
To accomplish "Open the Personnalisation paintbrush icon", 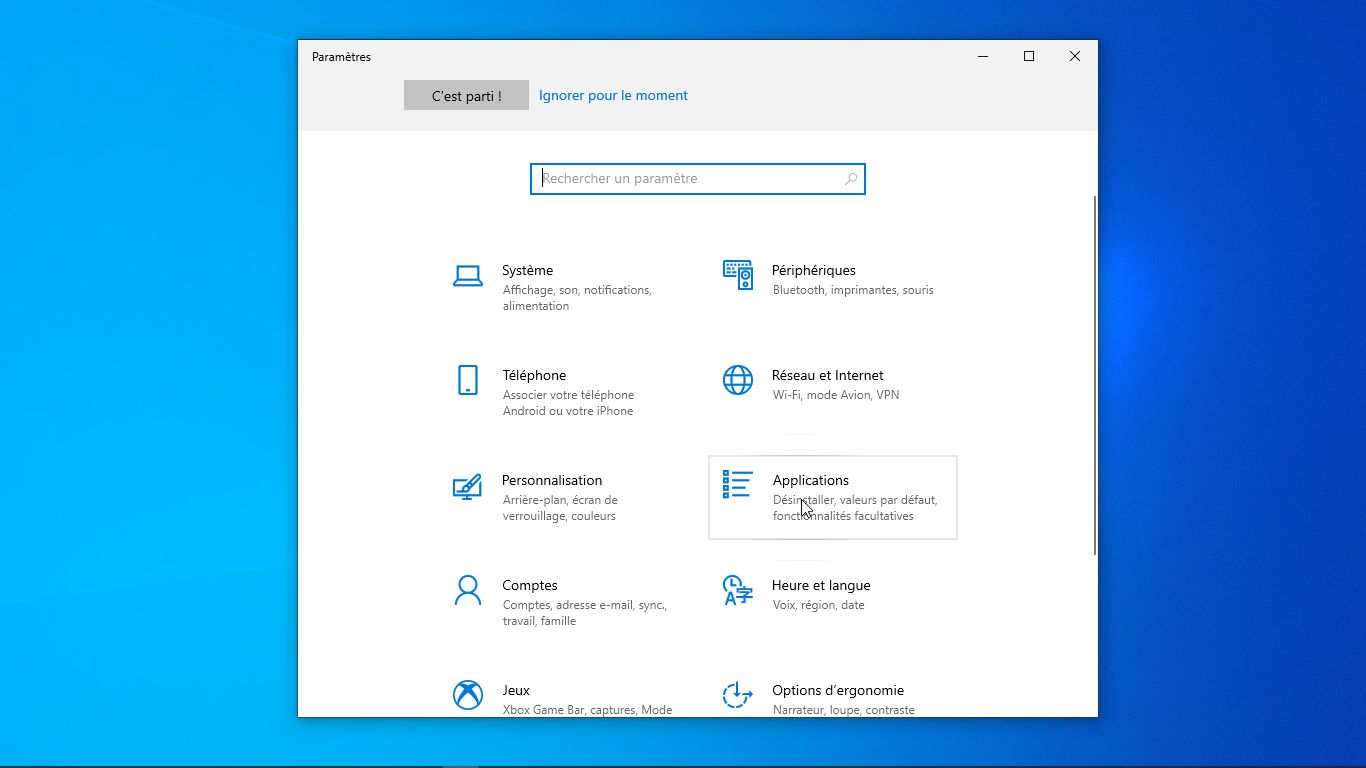I will coord(467,486).
